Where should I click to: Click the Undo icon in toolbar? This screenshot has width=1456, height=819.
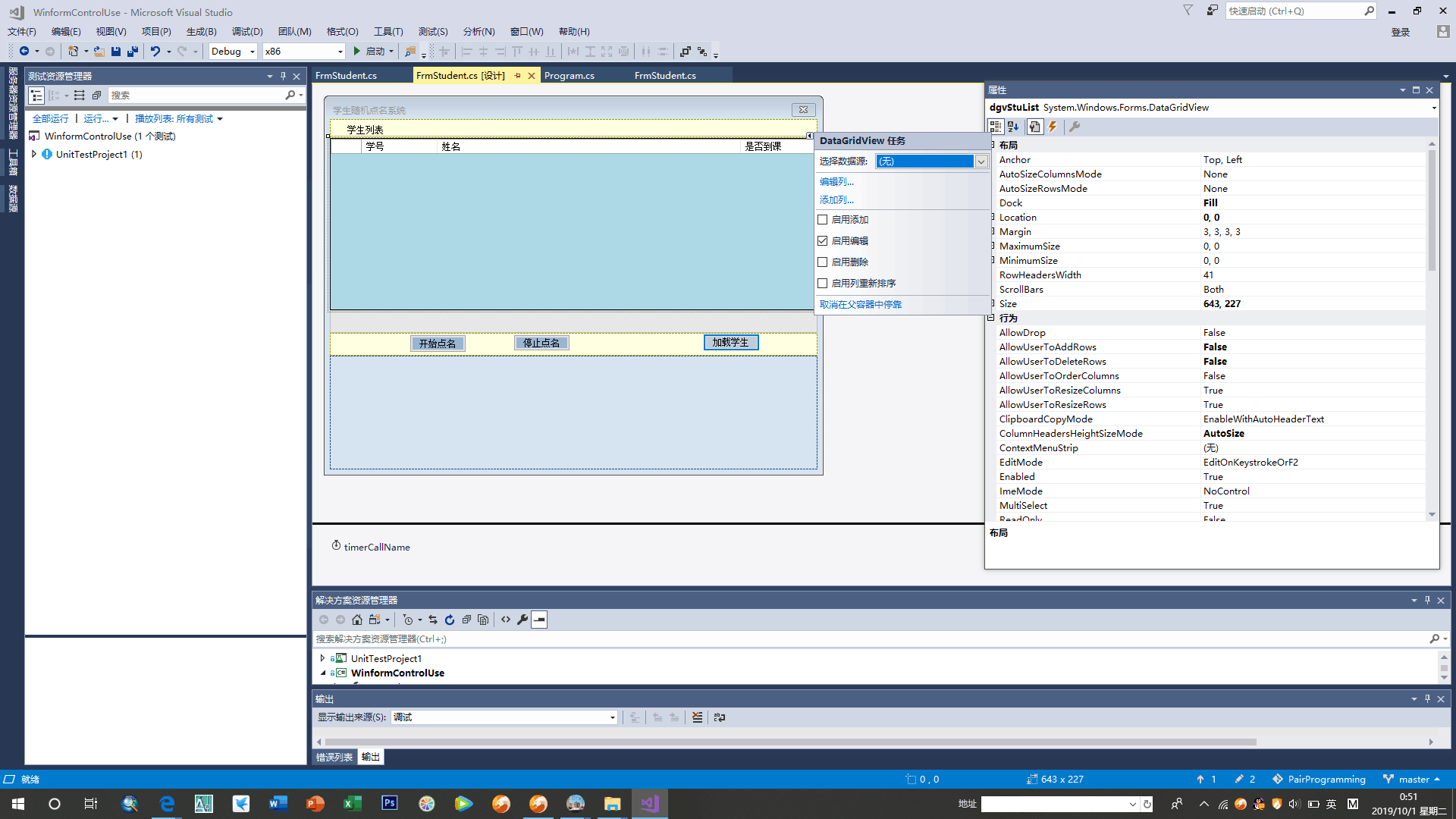tap(155, 52)
